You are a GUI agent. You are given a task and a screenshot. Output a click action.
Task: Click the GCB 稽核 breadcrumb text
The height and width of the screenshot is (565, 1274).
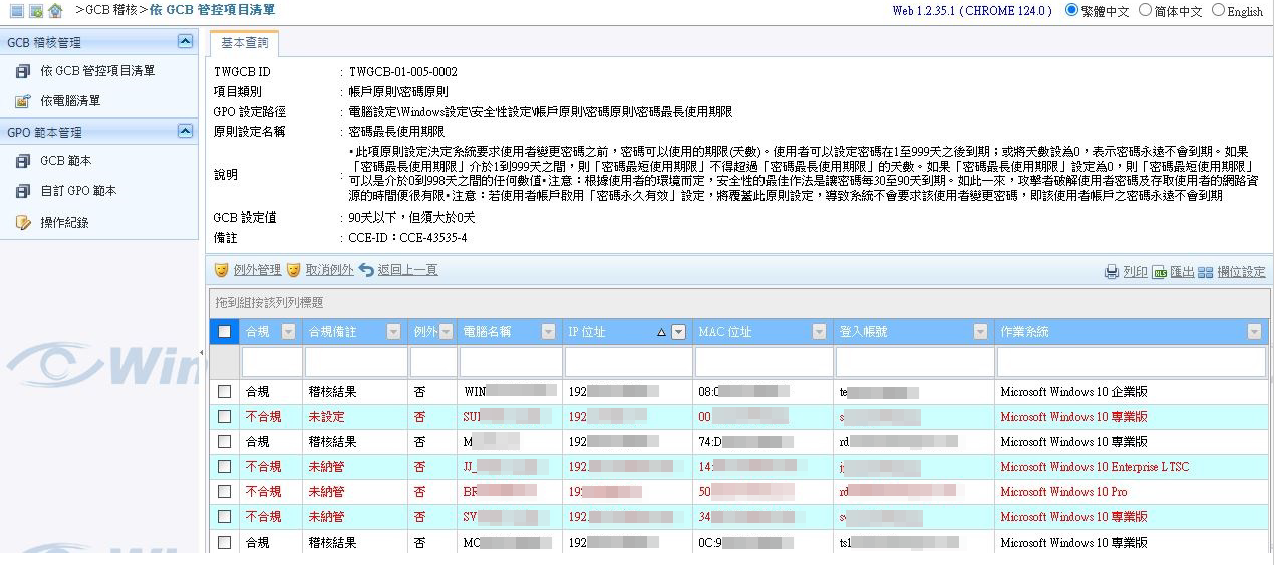(111, 9)
